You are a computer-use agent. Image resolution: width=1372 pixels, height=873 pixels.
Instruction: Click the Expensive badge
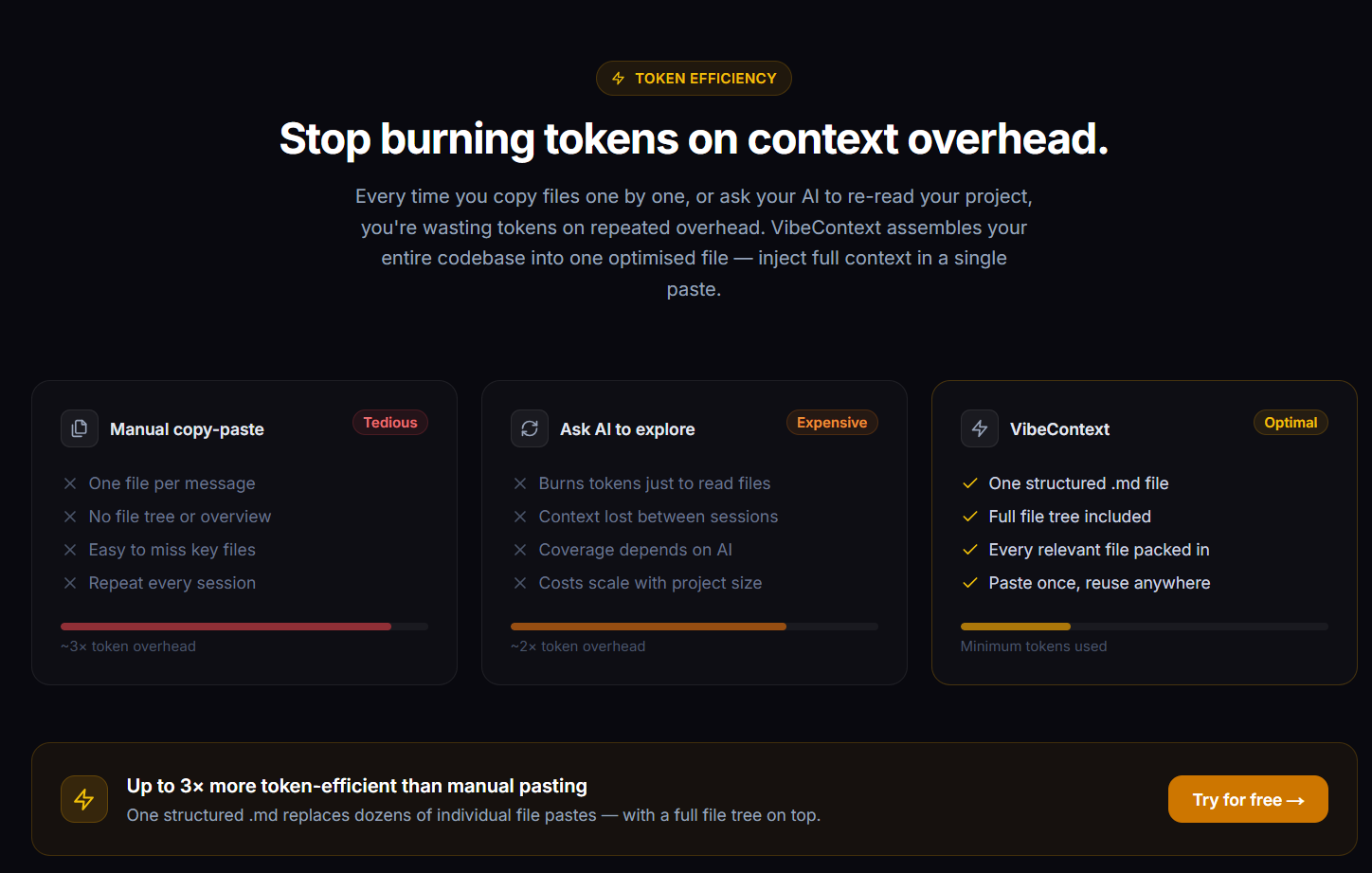[832, 423]
